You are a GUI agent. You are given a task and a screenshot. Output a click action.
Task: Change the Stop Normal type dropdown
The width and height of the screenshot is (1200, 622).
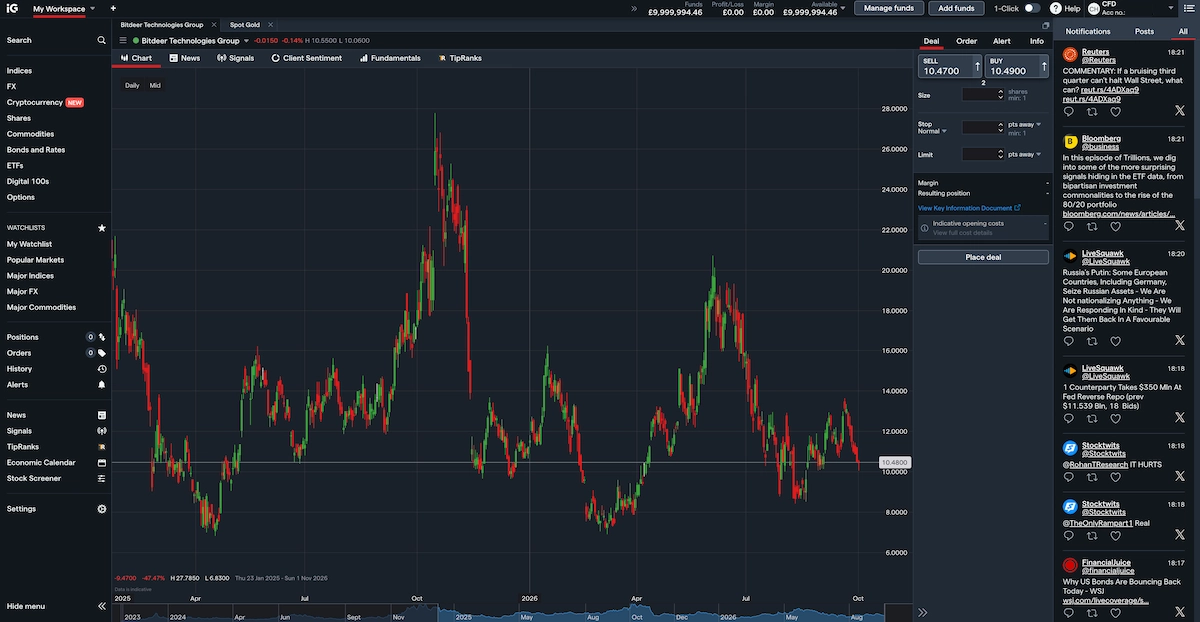click(x=930, y=131)
